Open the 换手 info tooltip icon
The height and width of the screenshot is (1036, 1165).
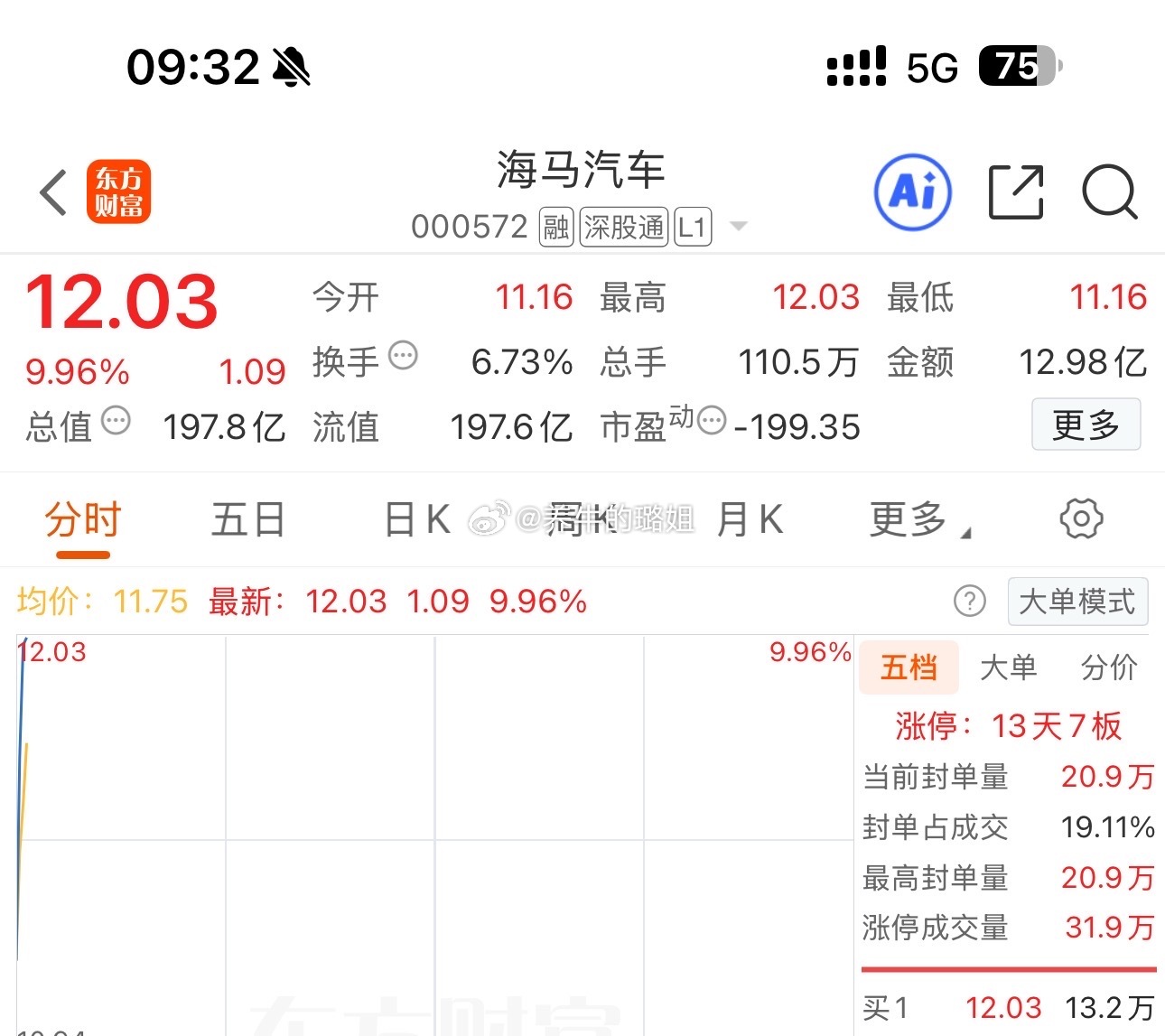403,356
